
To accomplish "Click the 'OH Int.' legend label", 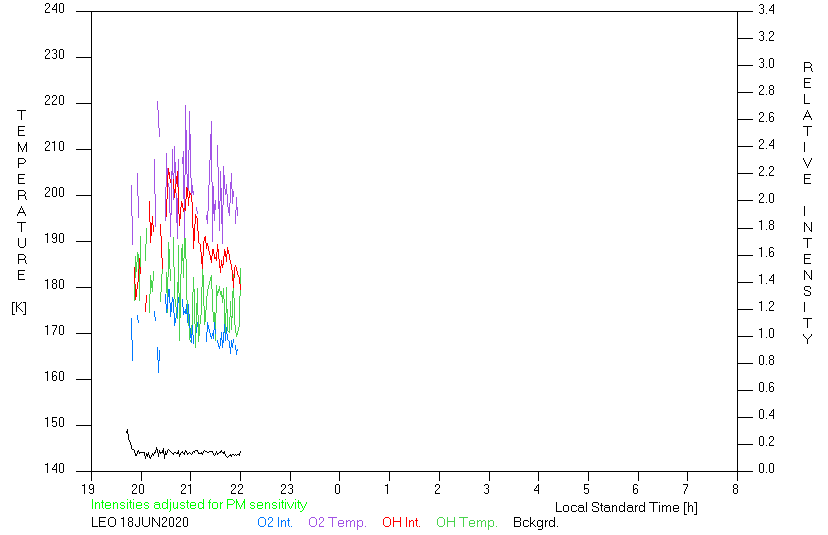I will point(401,523).
